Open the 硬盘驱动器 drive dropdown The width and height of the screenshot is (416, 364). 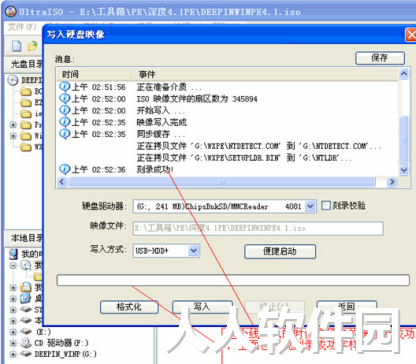[x=310, y=206]
